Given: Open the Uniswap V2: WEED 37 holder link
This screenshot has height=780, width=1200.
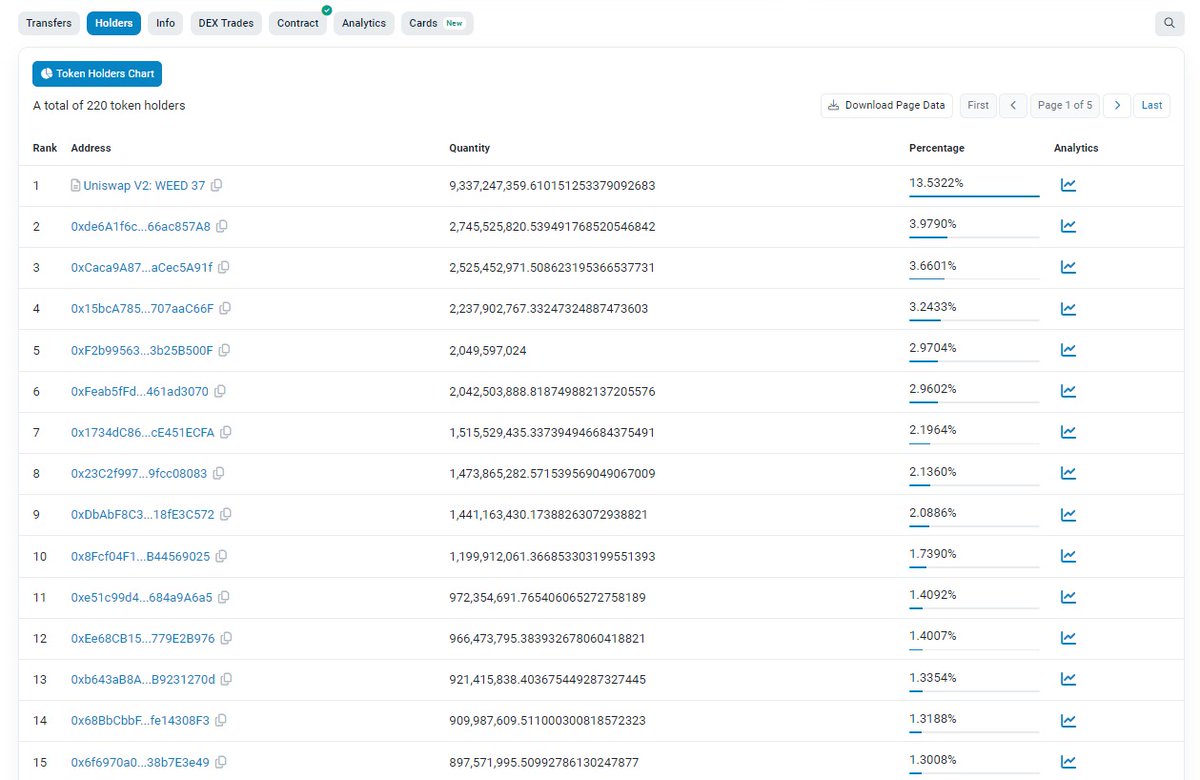Looking at the screenshot, I should coord(144,185).
